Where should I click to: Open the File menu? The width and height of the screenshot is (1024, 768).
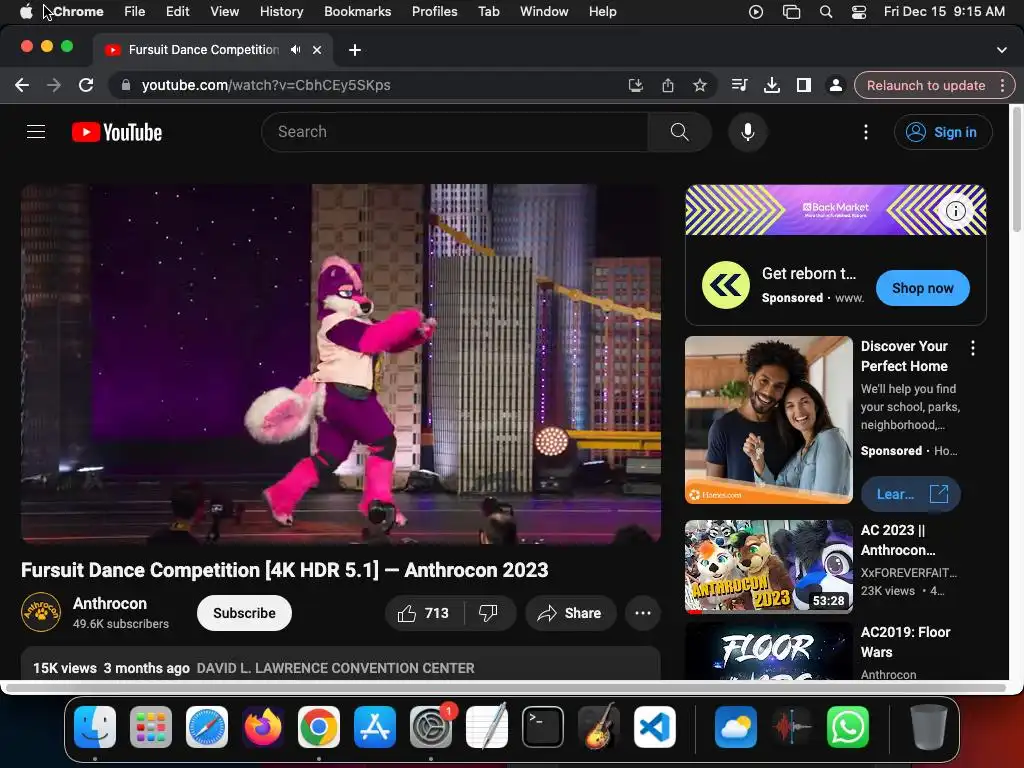pos(135,12)
